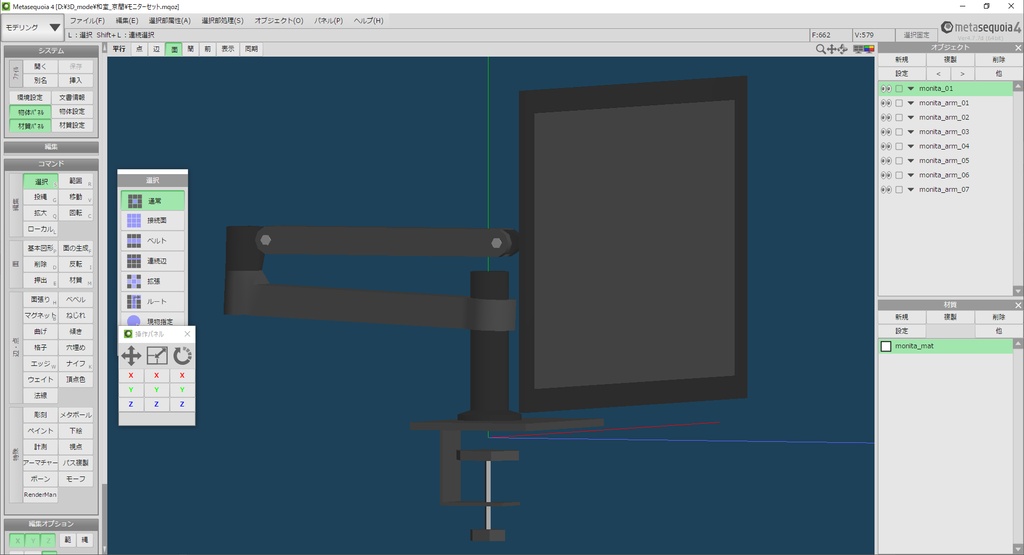Click the 選択固定 button
The height and width of the screenshot is (555, 1024).
[916, 35]
